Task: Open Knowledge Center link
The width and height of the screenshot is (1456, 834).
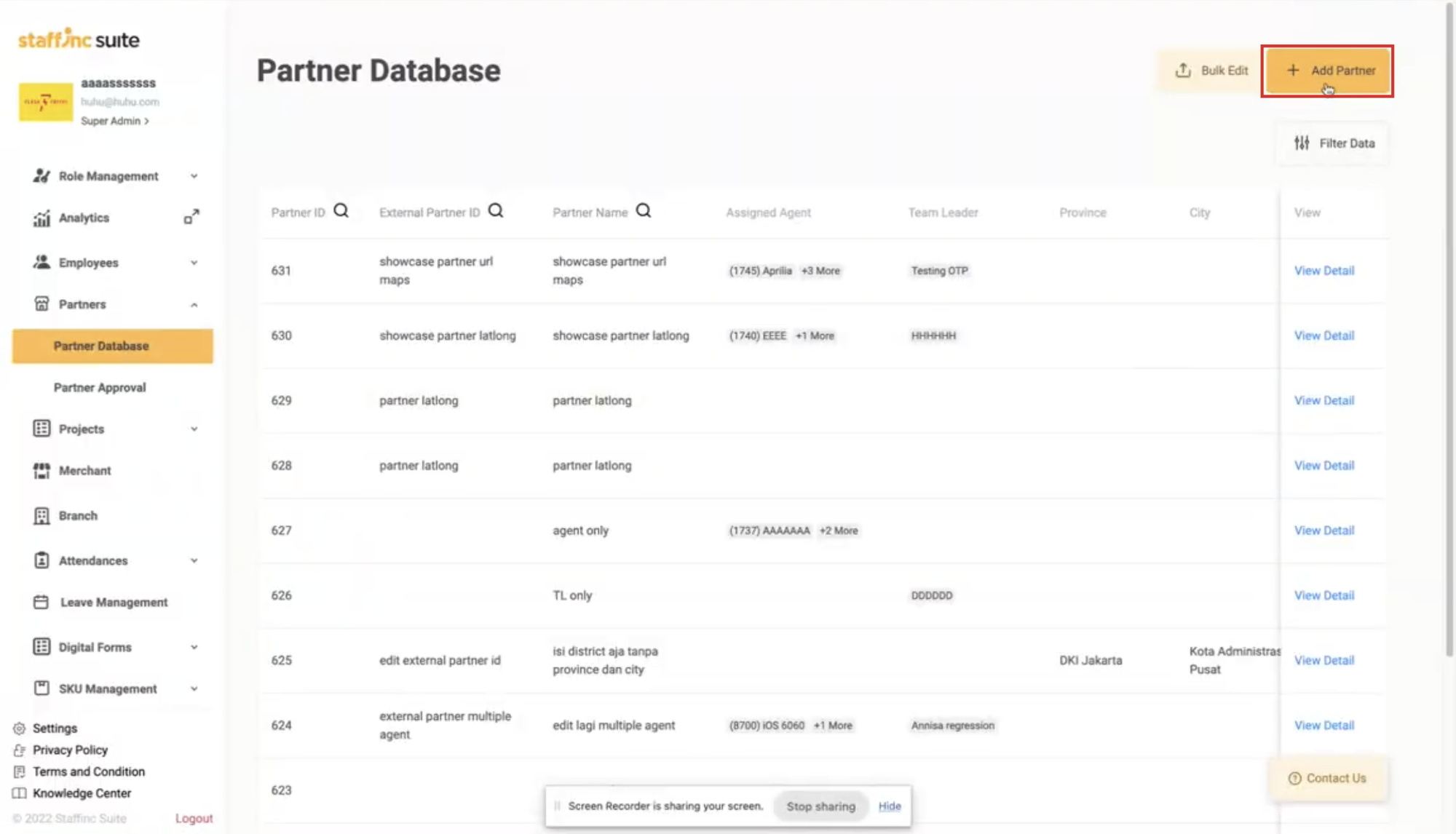Action: 82,793
